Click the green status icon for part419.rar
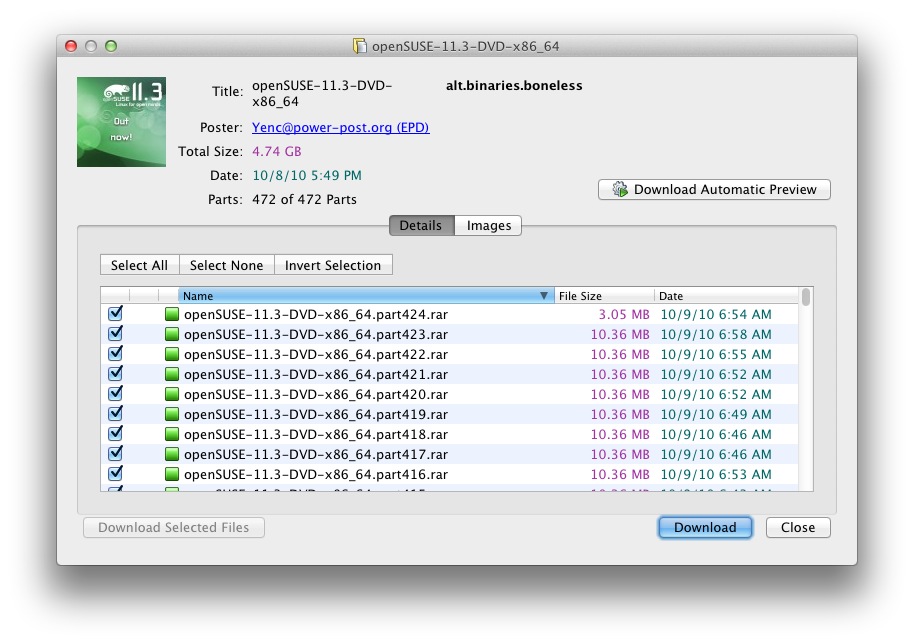Screen dimensions: 914x644 171,414
